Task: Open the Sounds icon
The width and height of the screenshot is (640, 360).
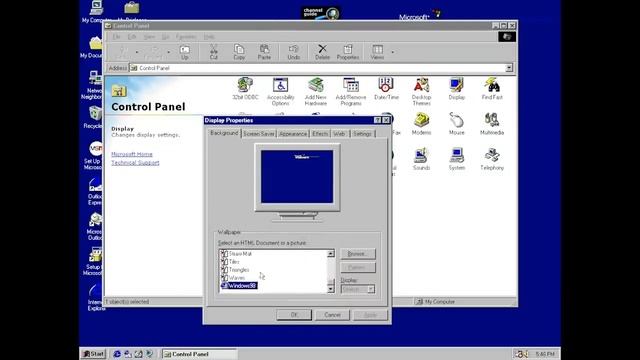Action: coord(421,159)
